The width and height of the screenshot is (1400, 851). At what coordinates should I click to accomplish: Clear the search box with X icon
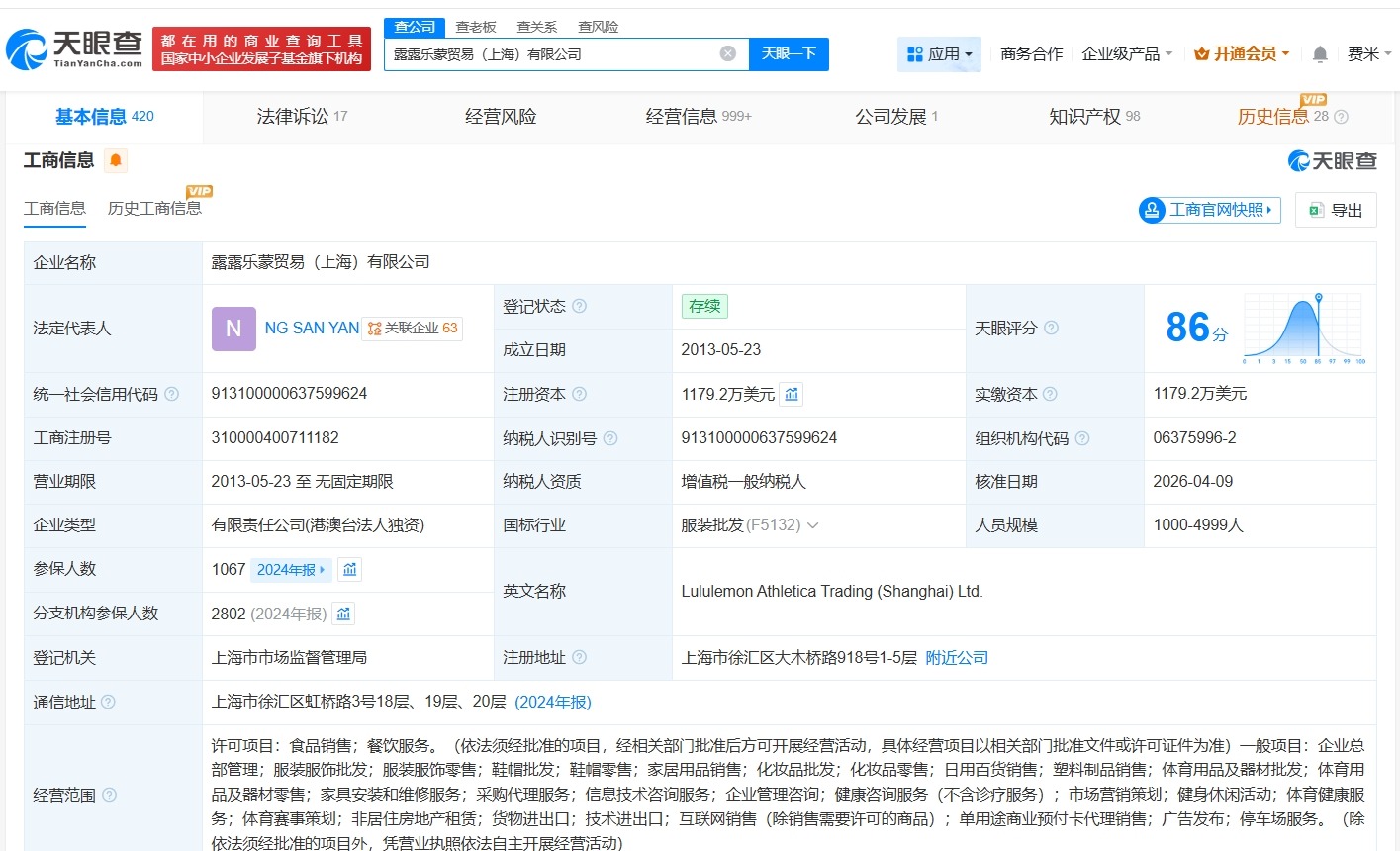(x=728, y=53)
